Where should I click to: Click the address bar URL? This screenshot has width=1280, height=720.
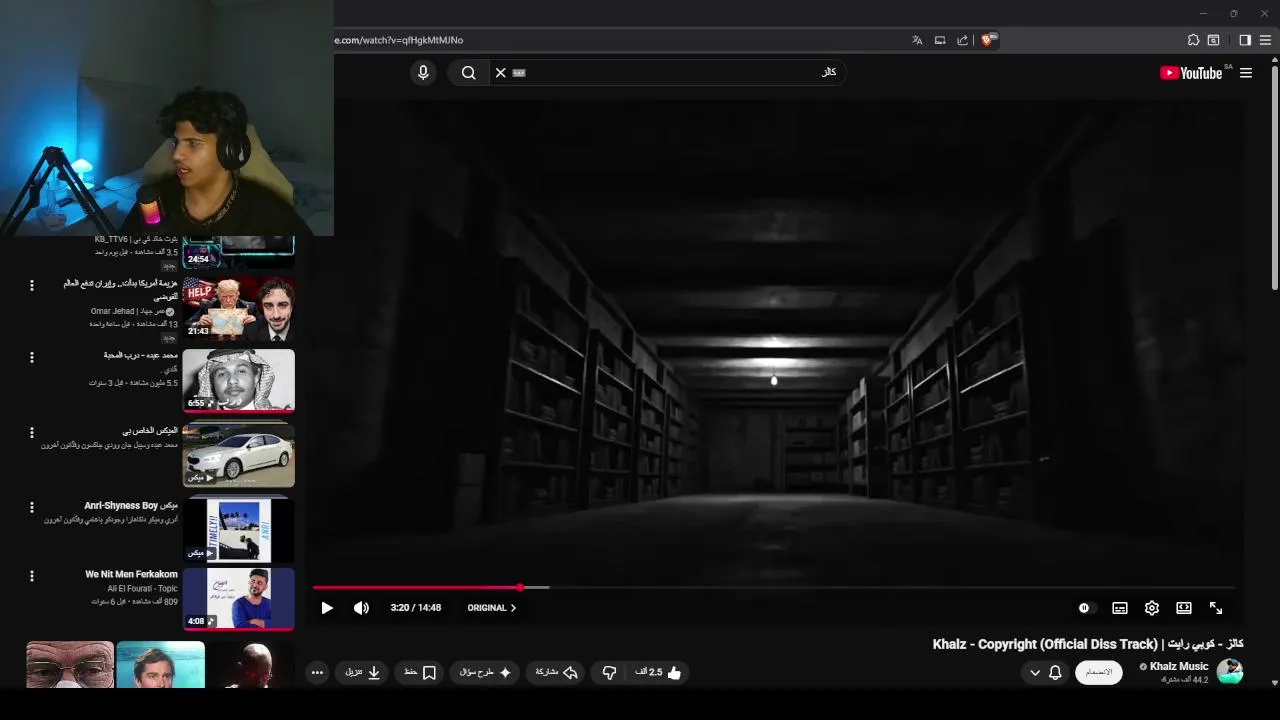pyautogui.click(x=399, y=40)
